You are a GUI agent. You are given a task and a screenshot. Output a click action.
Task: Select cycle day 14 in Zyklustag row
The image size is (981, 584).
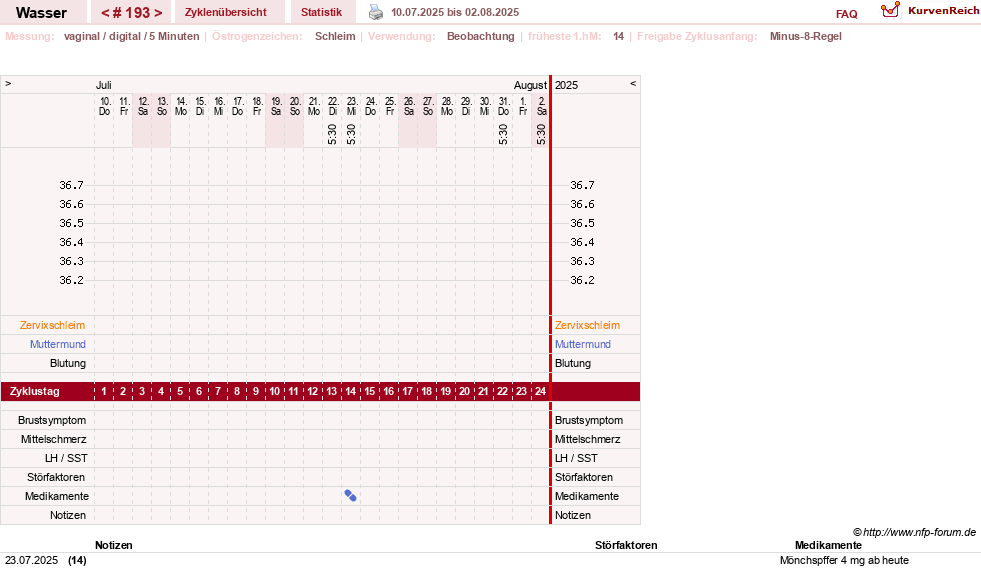click(x=350, y=391)
